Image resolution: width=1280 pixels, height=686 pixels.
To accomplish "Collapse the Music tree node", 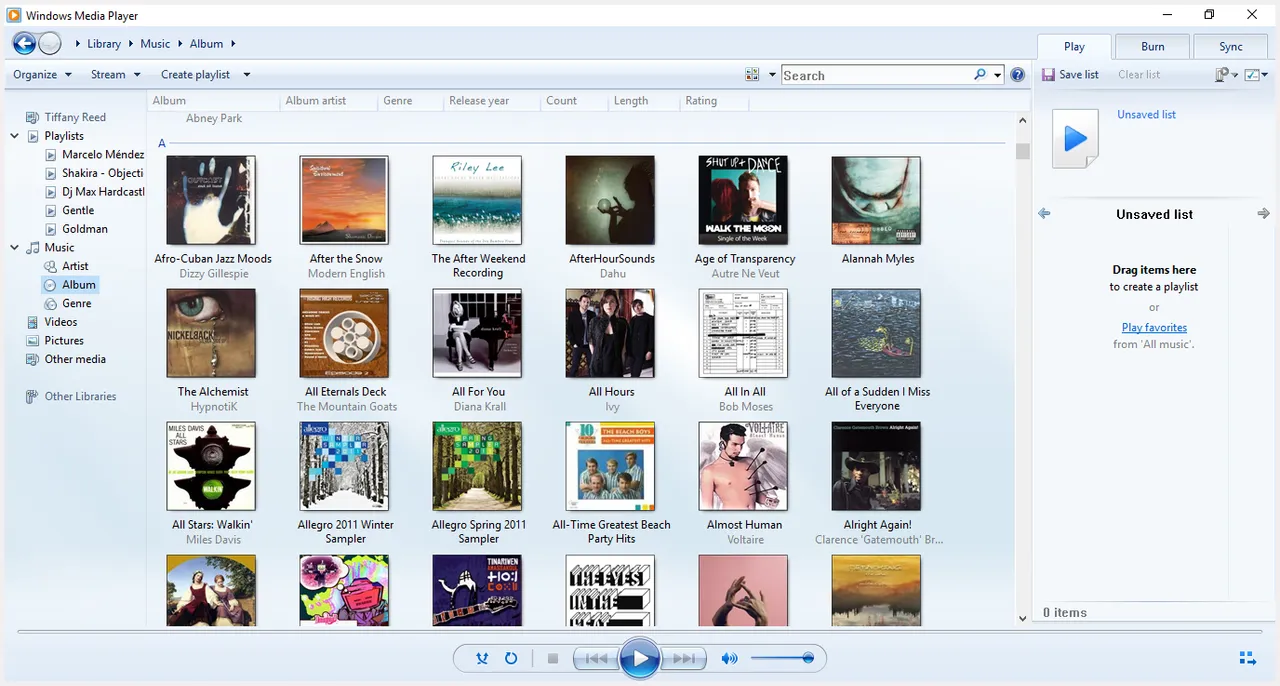I will [15, 247].
